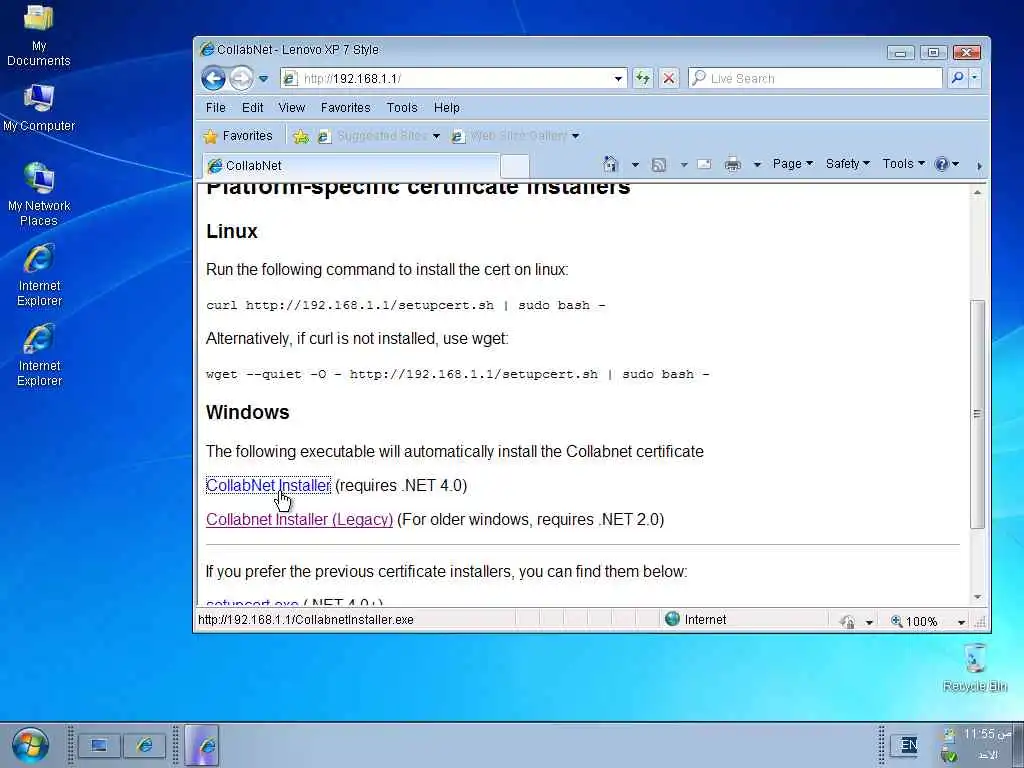
Task: Open My Documents desktop icon
Action: (39, 36)
